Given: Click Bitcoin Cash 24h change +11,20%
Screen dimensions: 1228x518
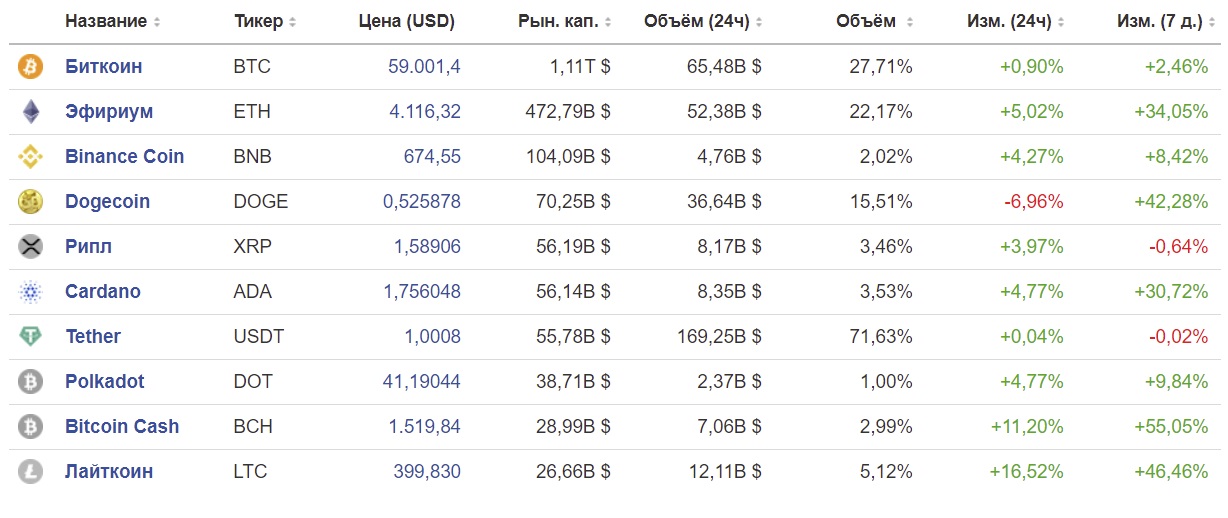Looking at the screenshot, I should click(1027, 427).
